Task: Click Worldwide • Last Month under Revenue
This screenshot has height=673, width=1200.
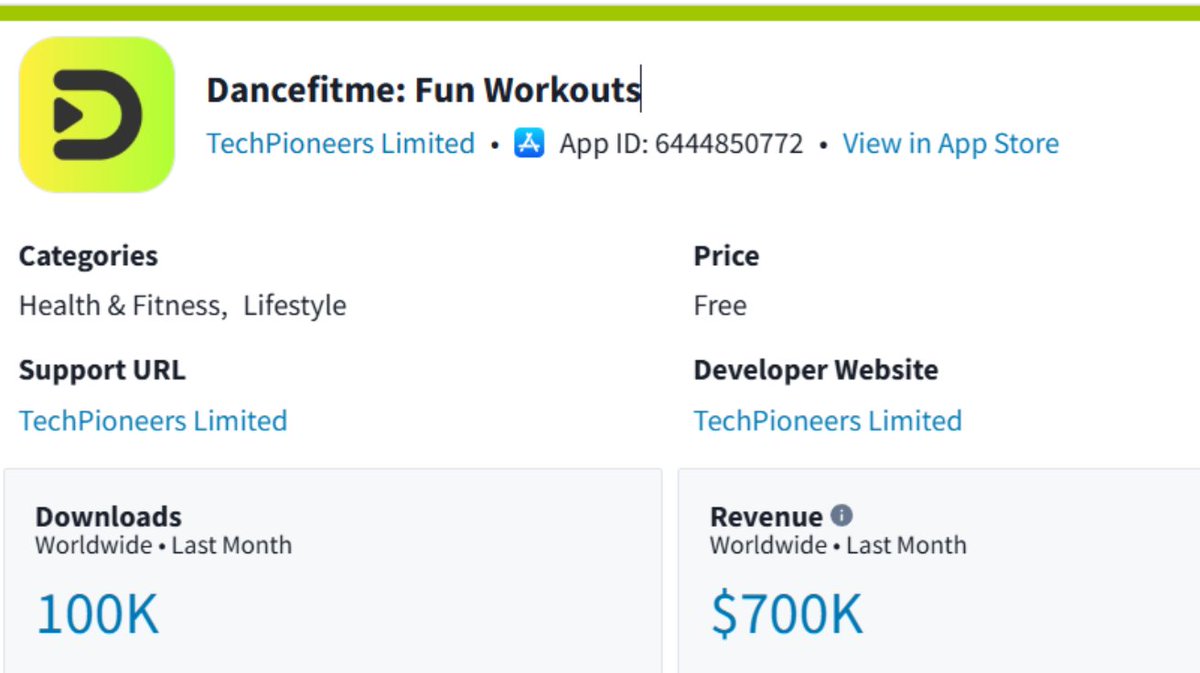Action: coord(838,546)
